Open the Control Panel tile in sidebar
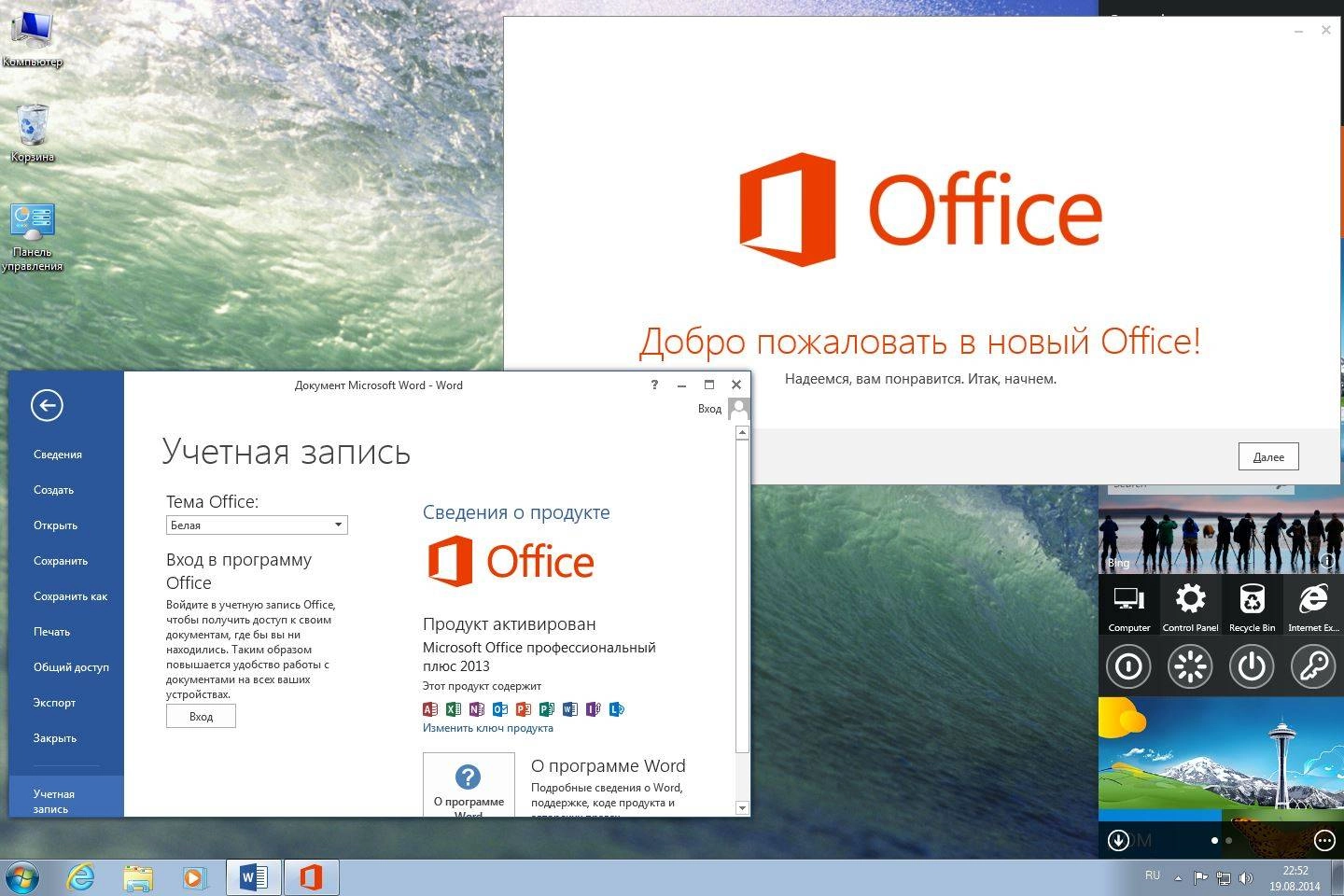This screenshot has width=1344, height=896. pos(1190,605)
